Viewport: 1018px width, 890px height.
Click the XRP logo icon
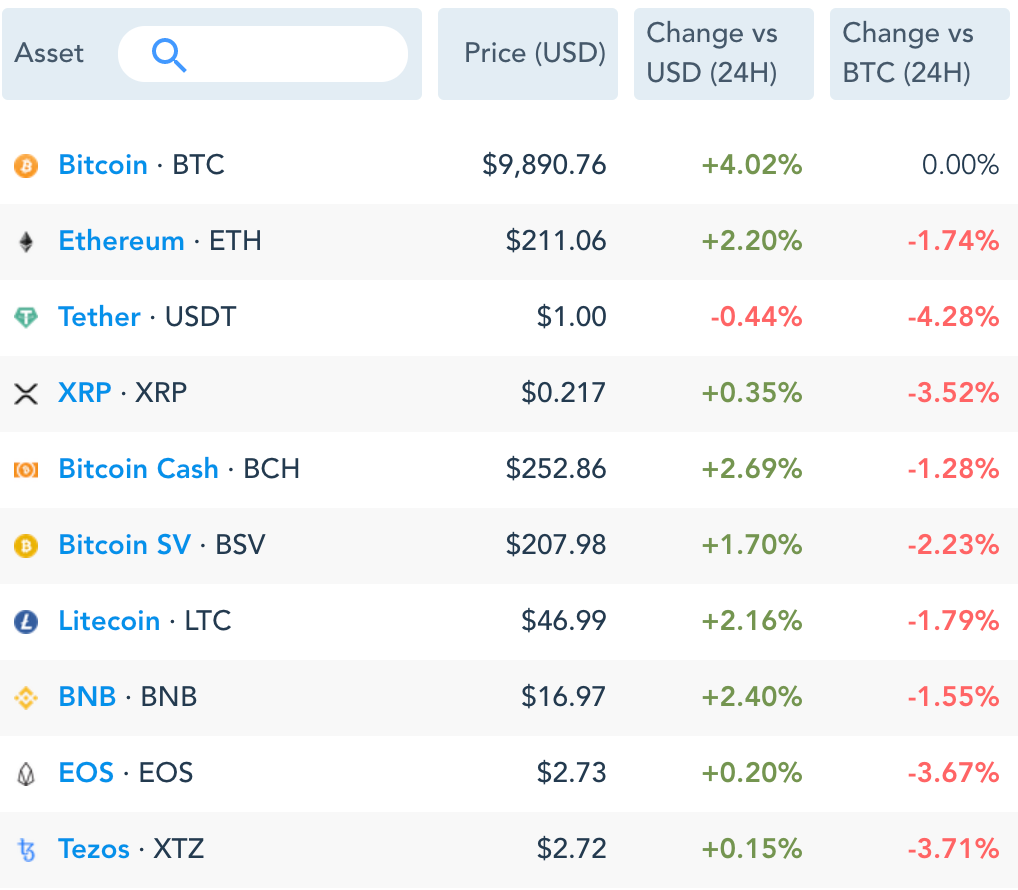pos(26,393)
